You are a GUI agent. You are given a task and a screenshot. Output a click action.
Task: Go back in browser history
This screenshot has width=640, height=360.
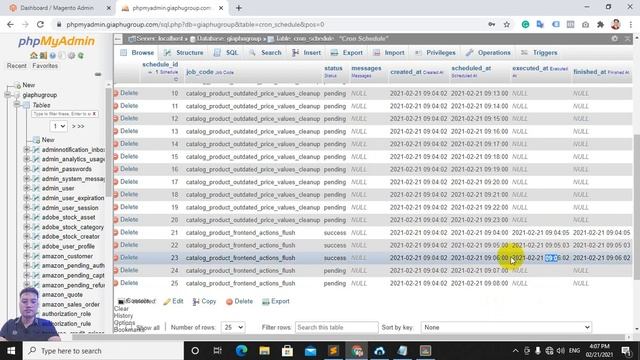tap(10, 24)
